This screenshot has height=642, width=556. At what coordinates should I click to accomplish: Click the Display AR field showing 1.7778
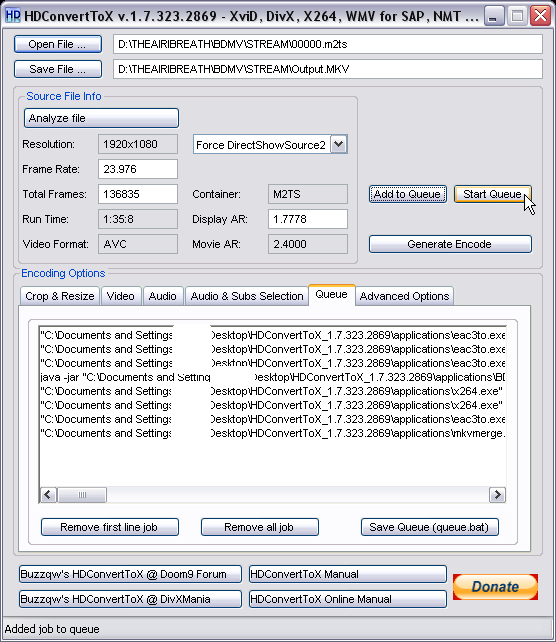coord(307,219)
